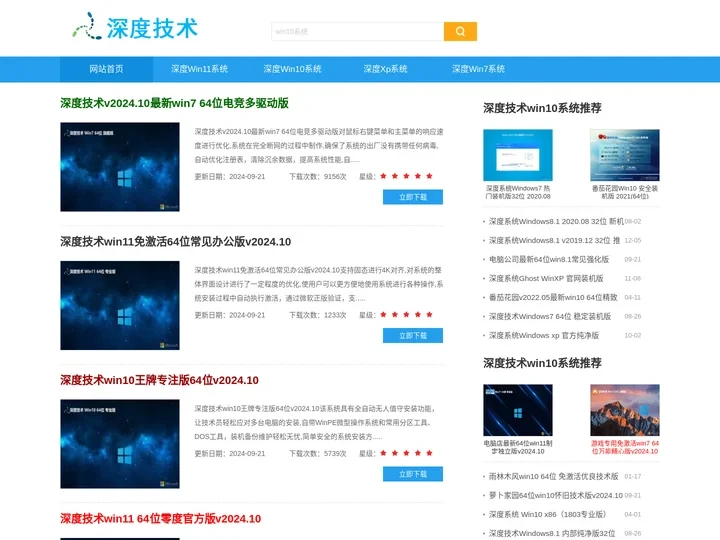
Task: Open the 深度Win11系统 nav tab
Action: tap(199, 69)
